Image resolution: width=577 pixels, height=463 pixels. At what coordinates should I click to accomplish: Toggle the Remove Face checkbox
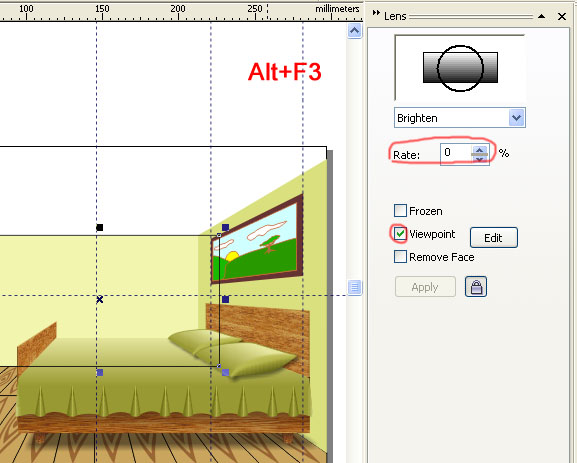(400, 257)
